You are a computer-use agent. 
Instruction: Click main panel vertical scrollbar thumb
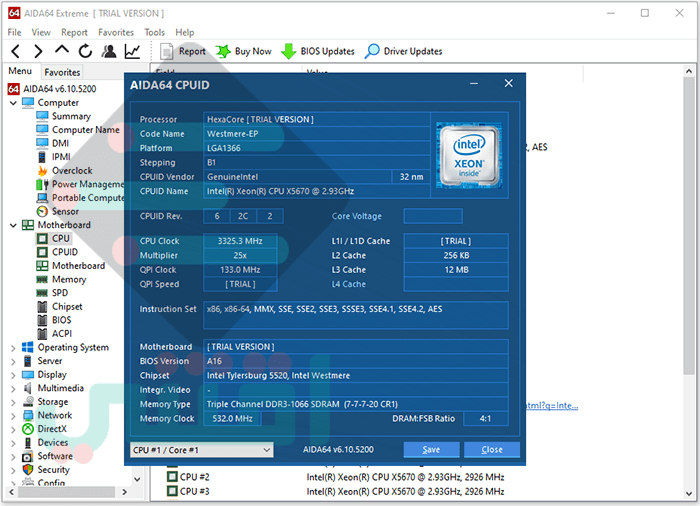pos(689,226)
